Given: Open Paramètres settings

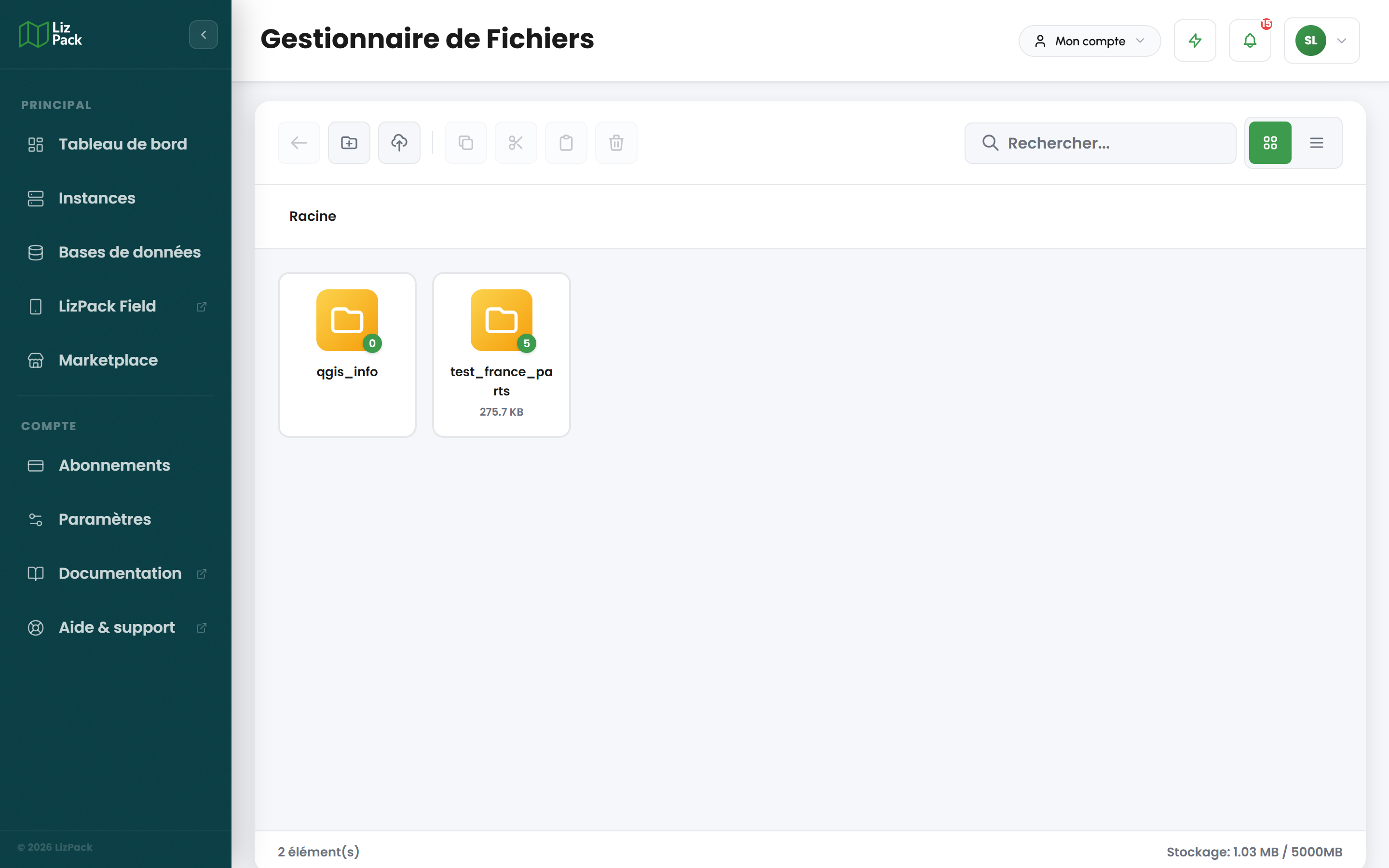Looking at the screenshot, I should pyautogui.click(x=115, y=519).
